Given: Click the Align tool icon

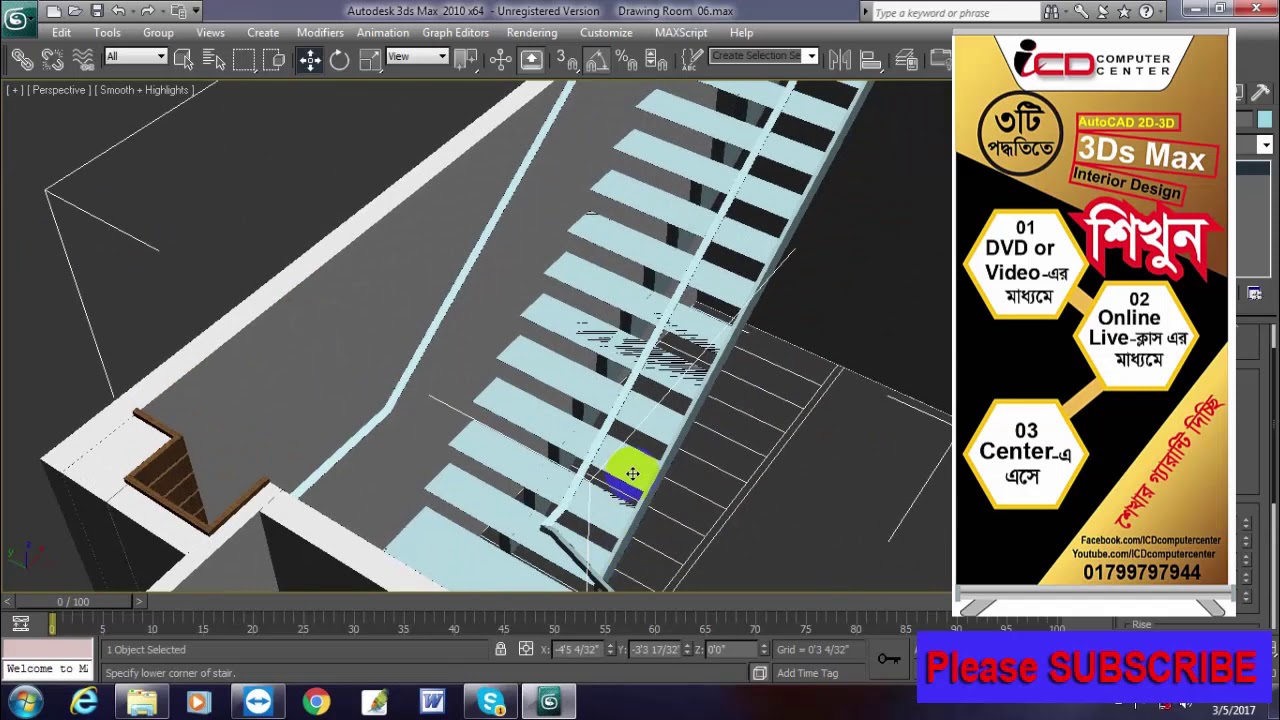Looking at the screenshot, I should click(x=871, y=60).
